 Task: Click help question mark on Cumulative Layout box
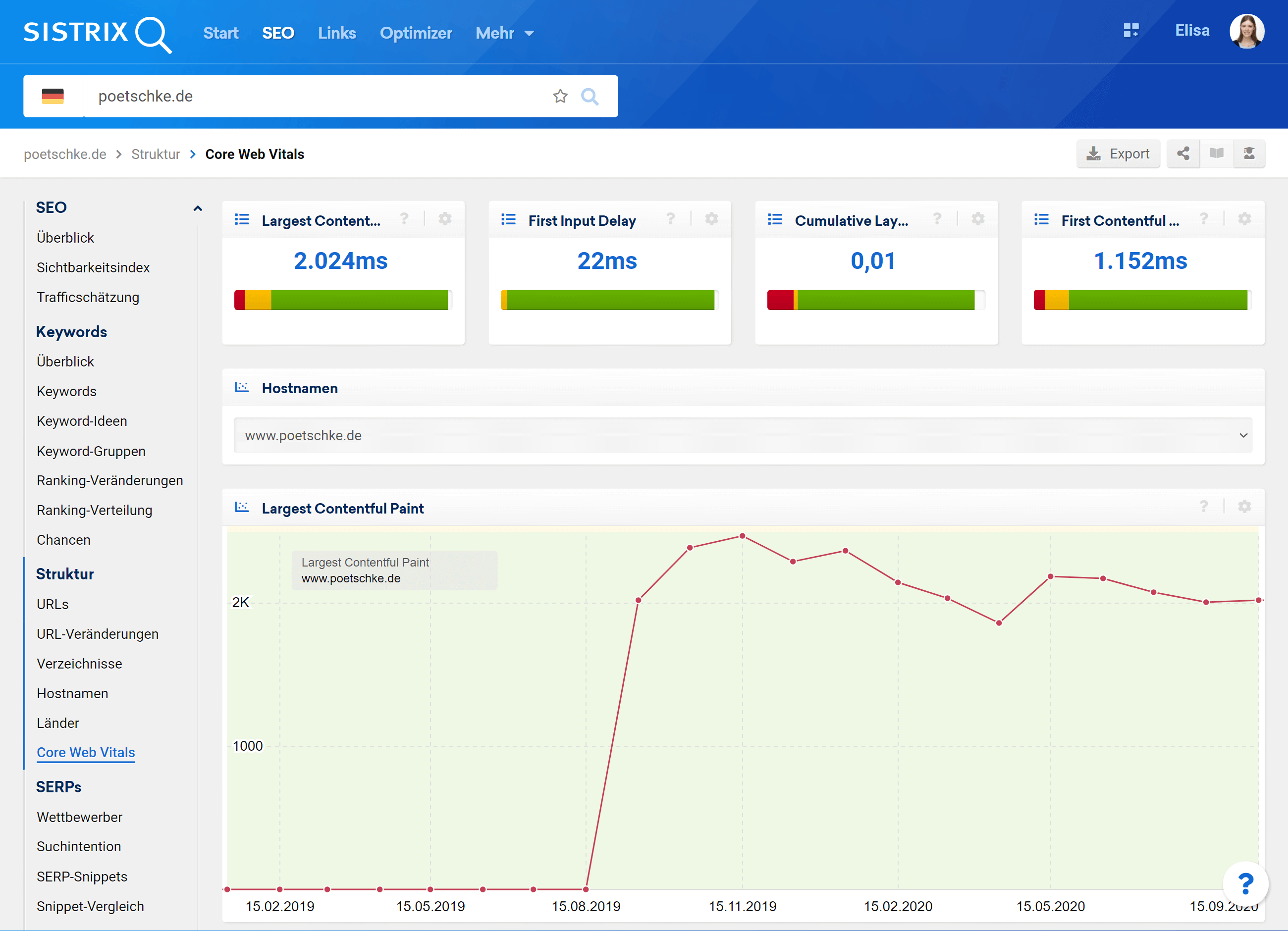click(937, 218)
